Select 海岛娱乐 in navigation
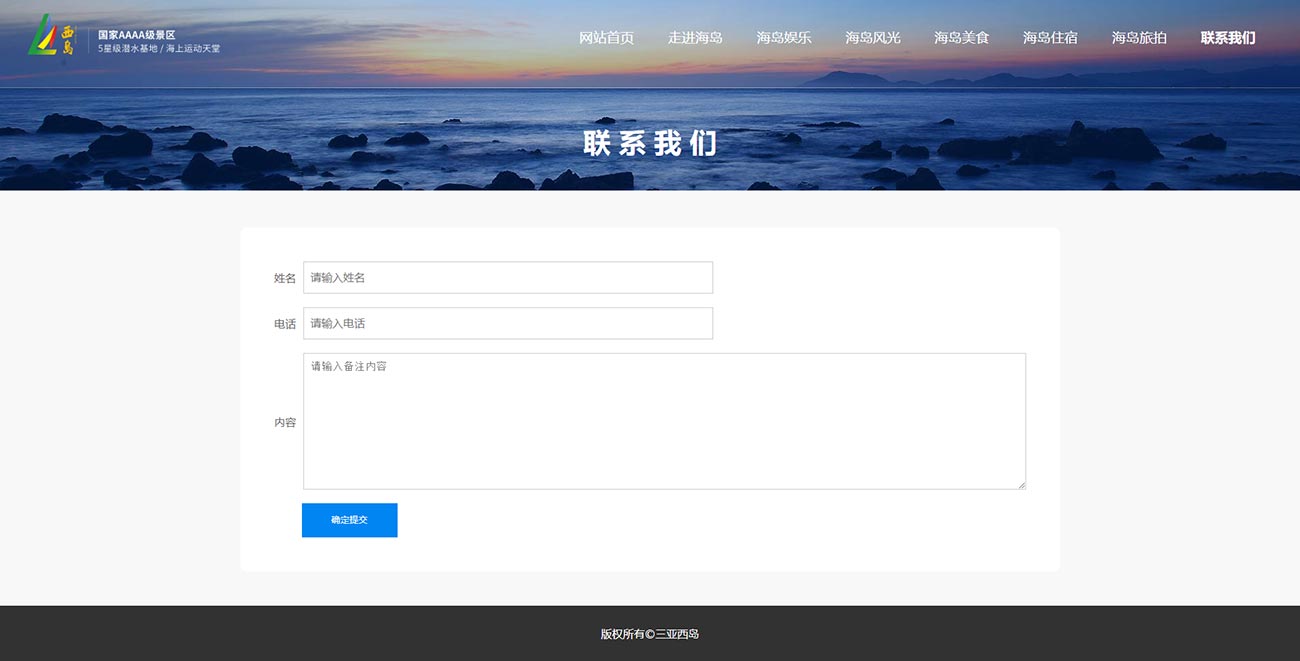1300x661 pixels. pos(784,38)
